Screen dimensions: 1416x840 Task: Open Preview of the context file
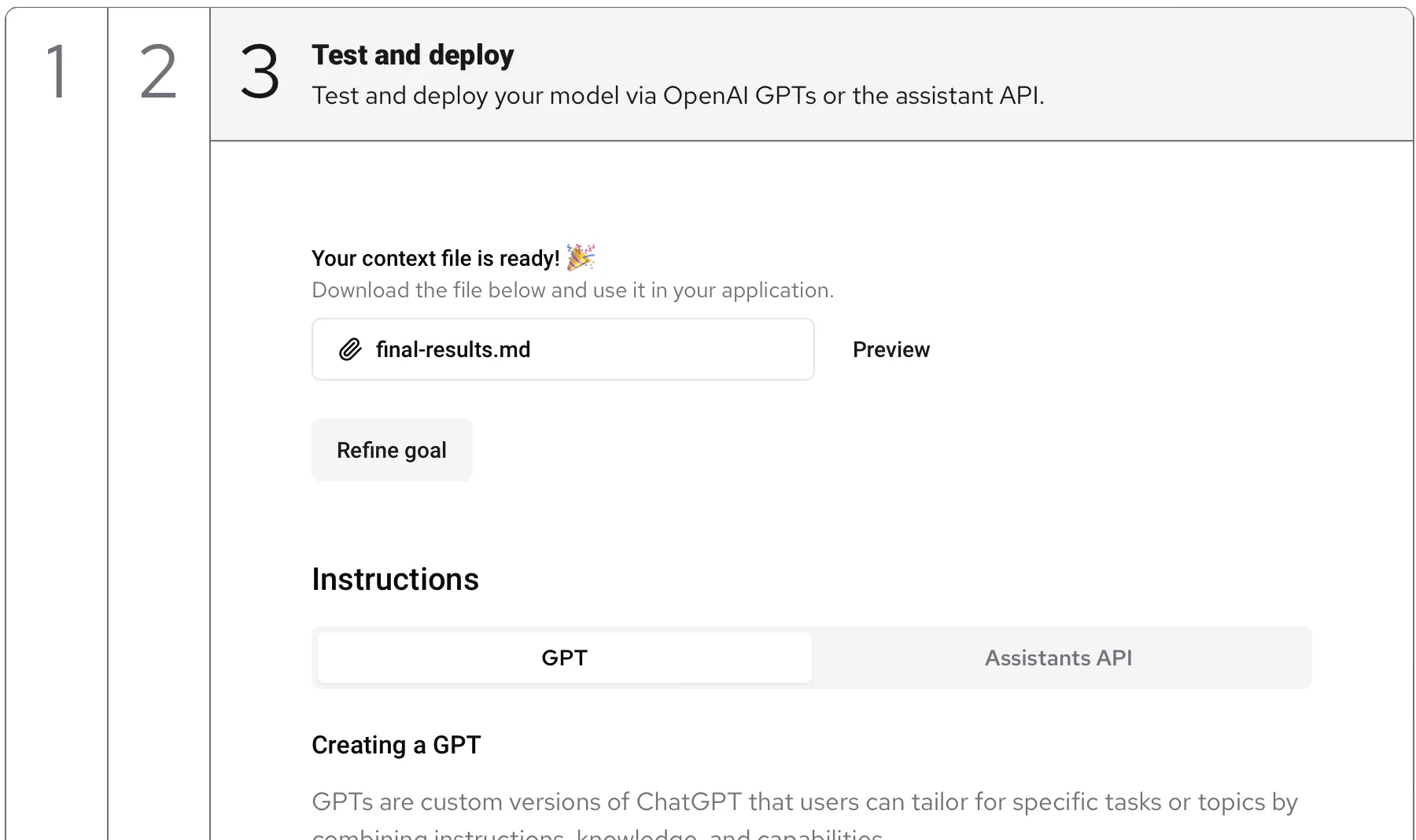891,349
